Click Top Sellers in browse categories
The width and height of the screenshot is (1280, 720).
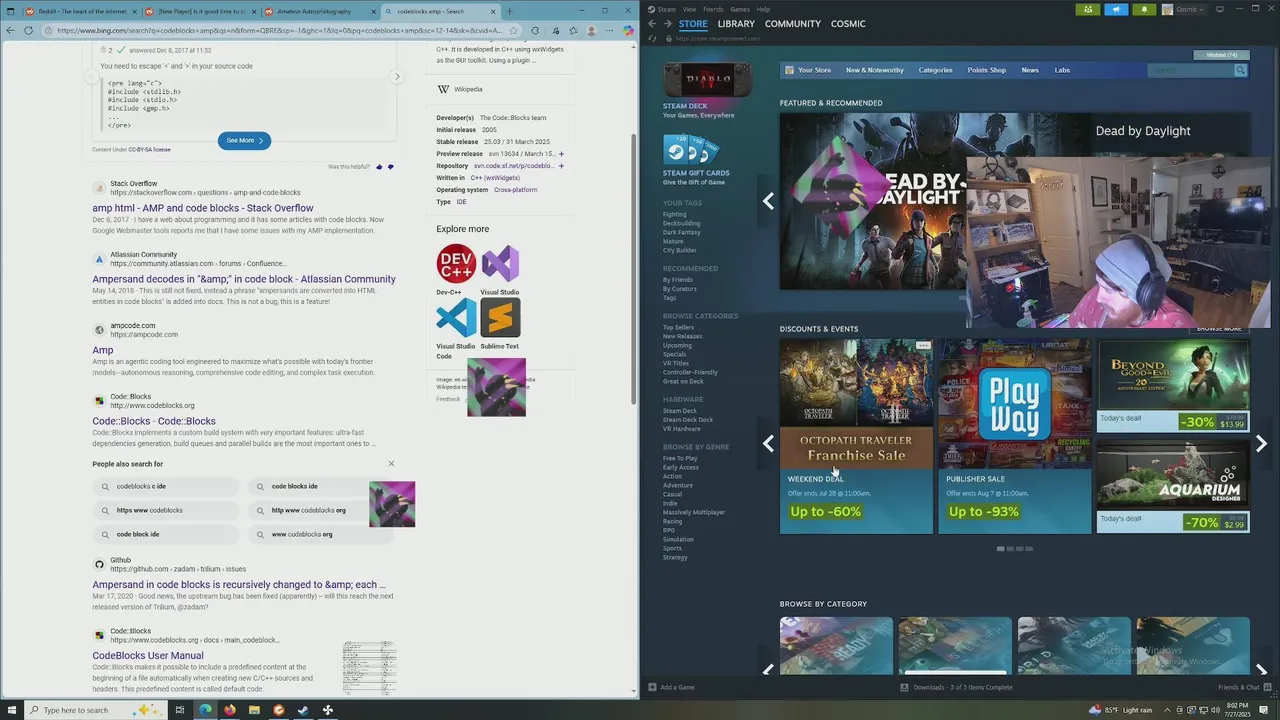click(x=678, y=327)
